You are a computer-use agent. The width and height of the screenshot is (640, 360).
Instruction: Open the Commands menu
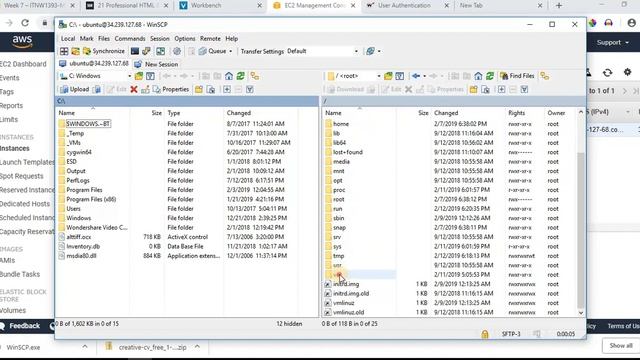click(130, 38)
